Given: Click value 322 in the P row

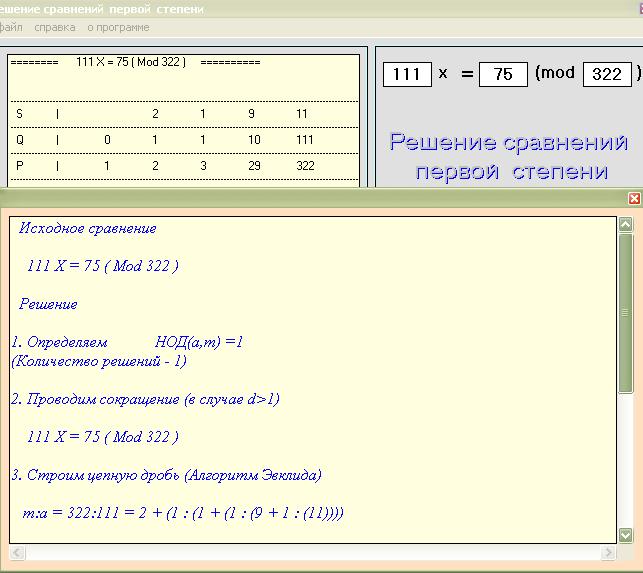Looking at the screenshot, I should coord(305,166).
